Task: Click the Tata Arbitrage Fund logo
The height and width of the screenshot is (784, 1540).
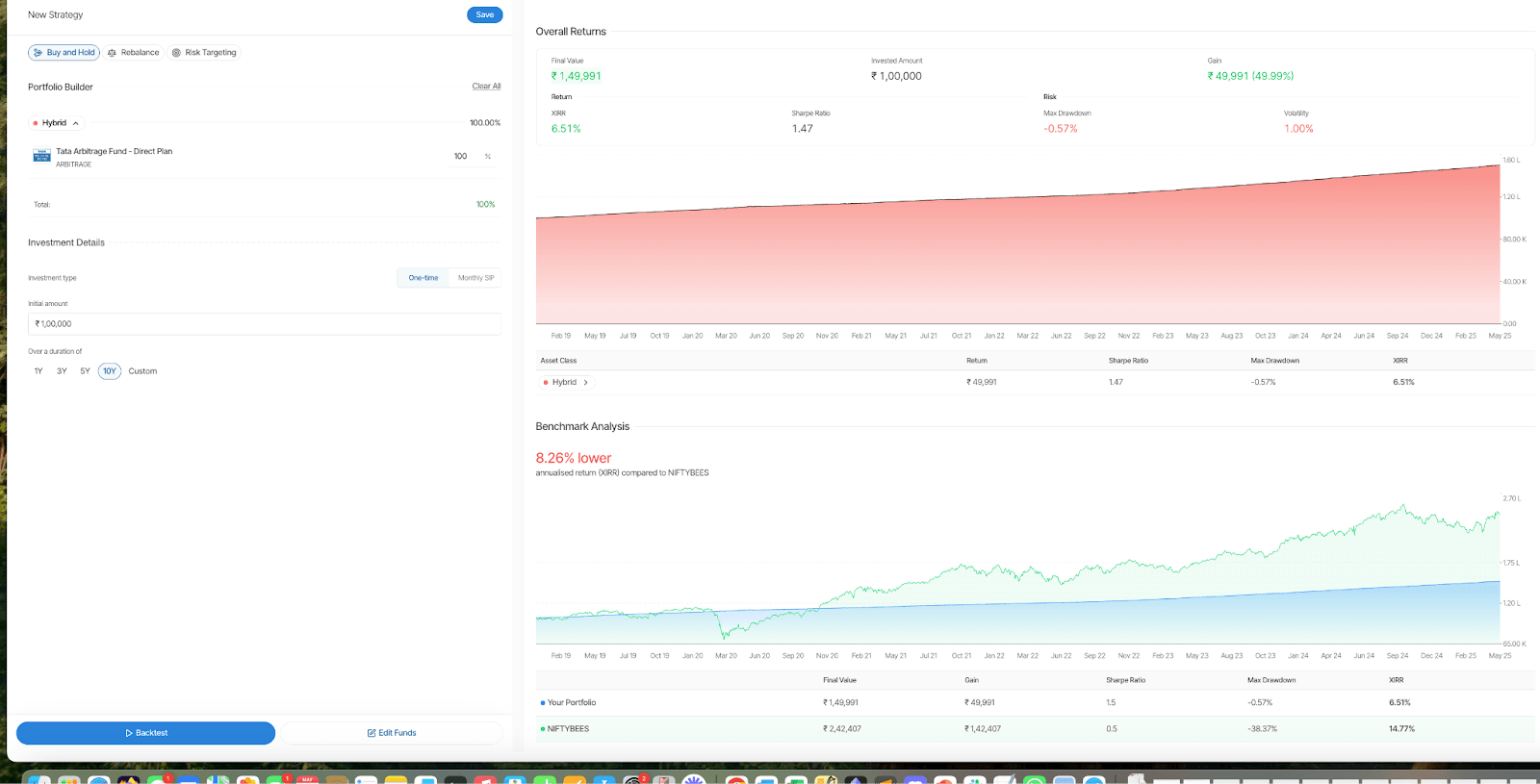Action: point(41,156)
